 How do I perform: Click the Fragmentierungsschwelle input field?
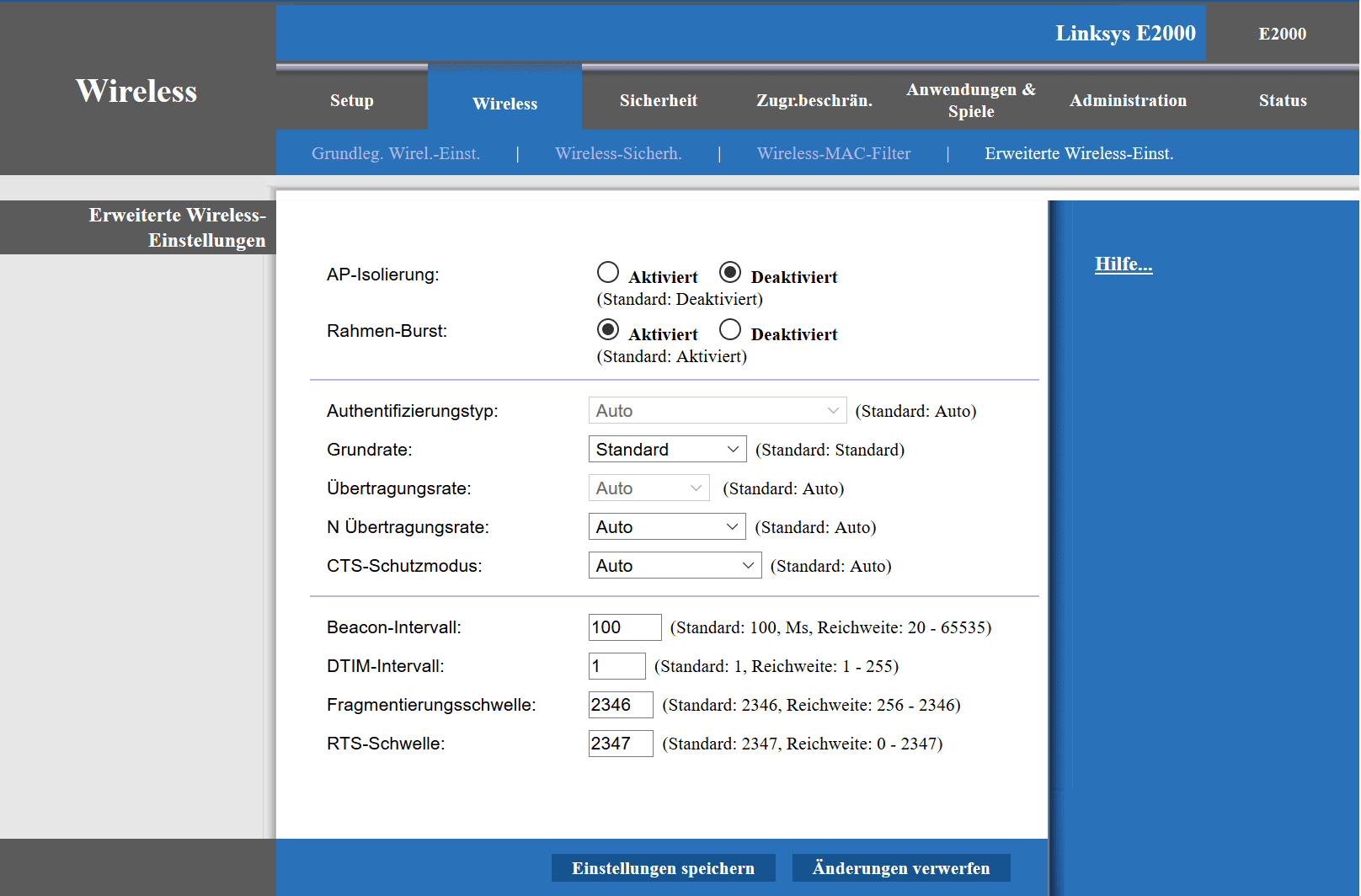pyautogui.click(x=621, y=705)
